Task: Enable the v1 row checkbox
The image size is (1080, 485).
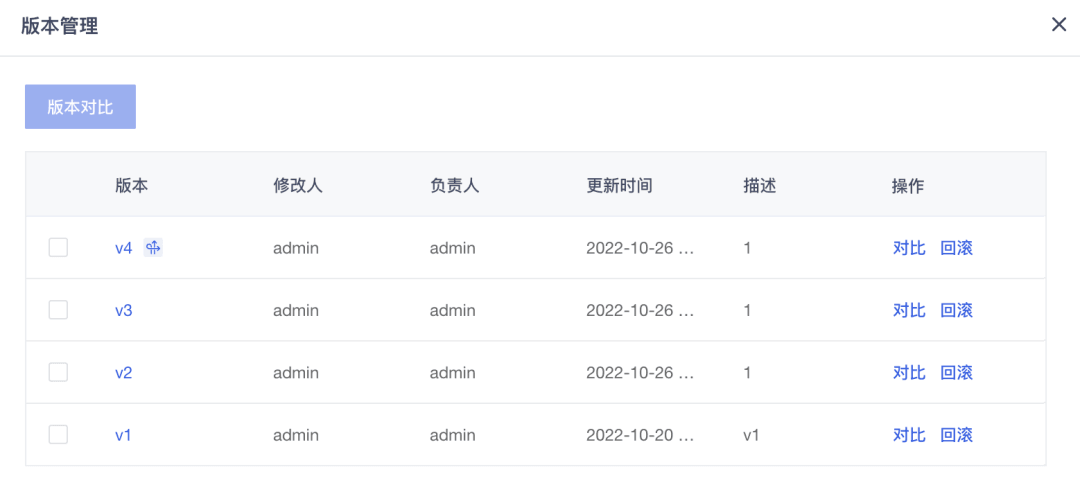Action: [x=59, y=434]
